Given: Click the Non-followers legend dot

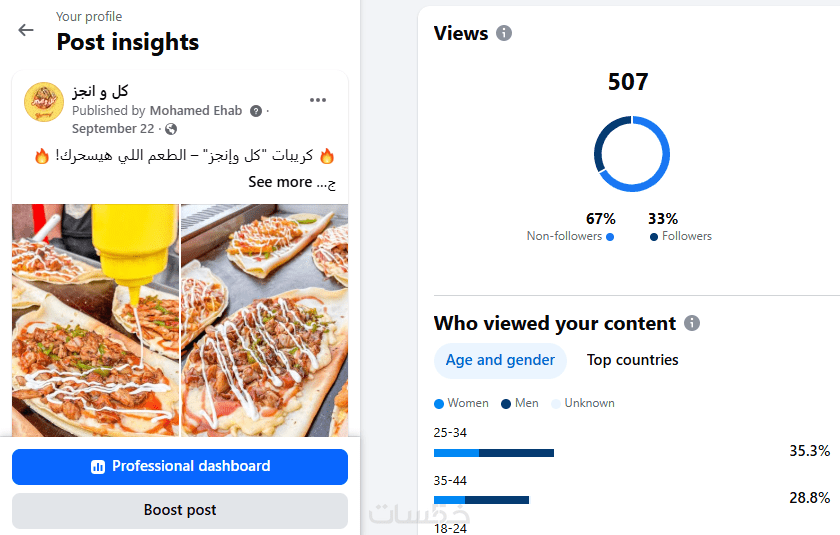Looking at the screenshot, I should coord(609,237).
